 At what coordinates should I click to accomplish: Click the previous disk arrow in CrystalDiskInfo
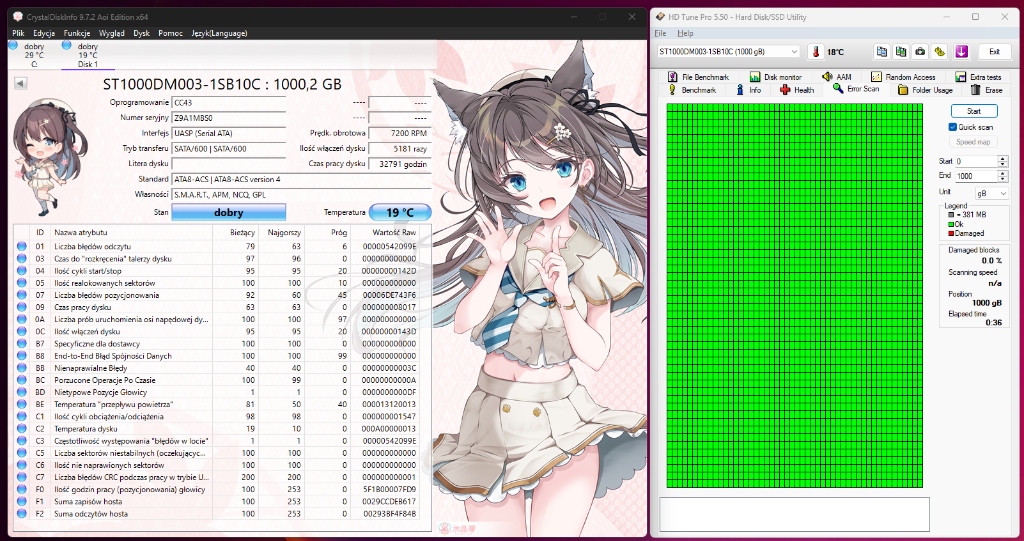20,84
